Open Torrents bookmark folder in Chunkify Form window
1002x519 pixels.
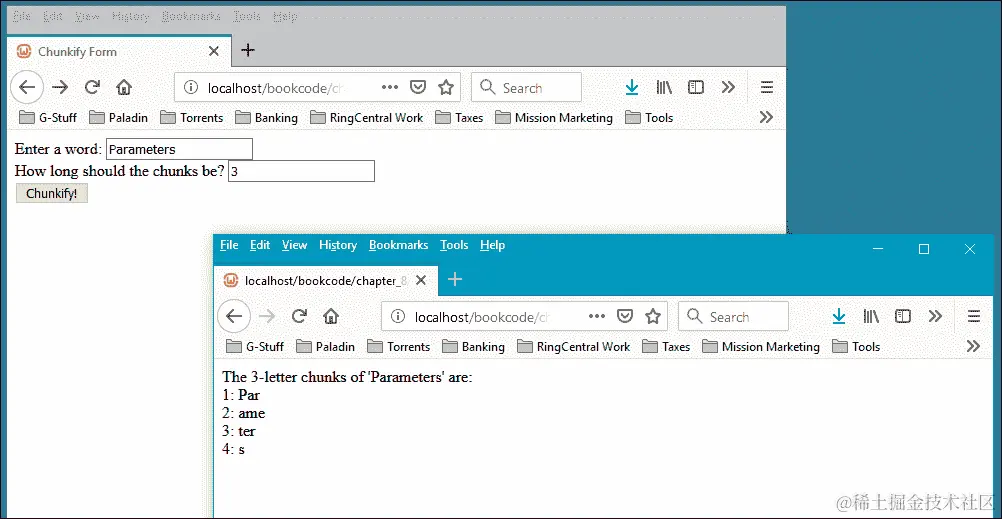pyautogui.click(x=192, y=118)
